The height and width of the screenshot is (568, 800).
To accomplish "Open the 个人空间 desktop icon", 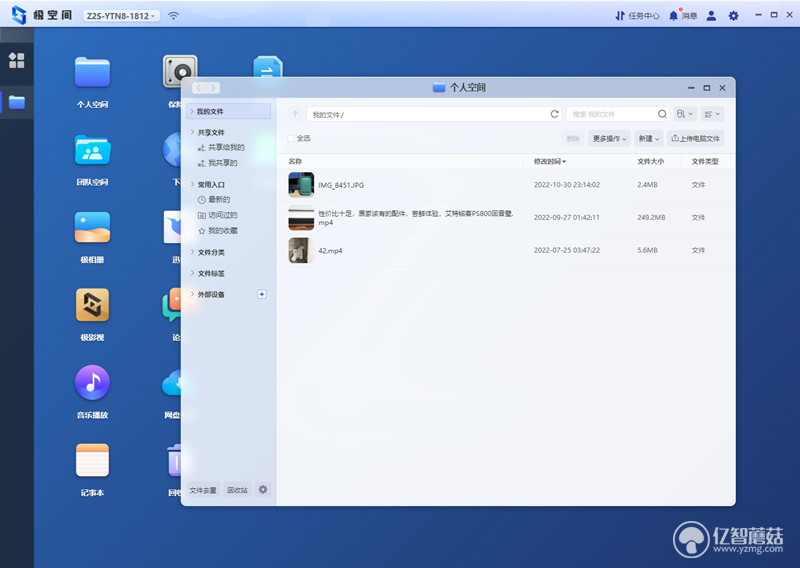I will 92,72.
